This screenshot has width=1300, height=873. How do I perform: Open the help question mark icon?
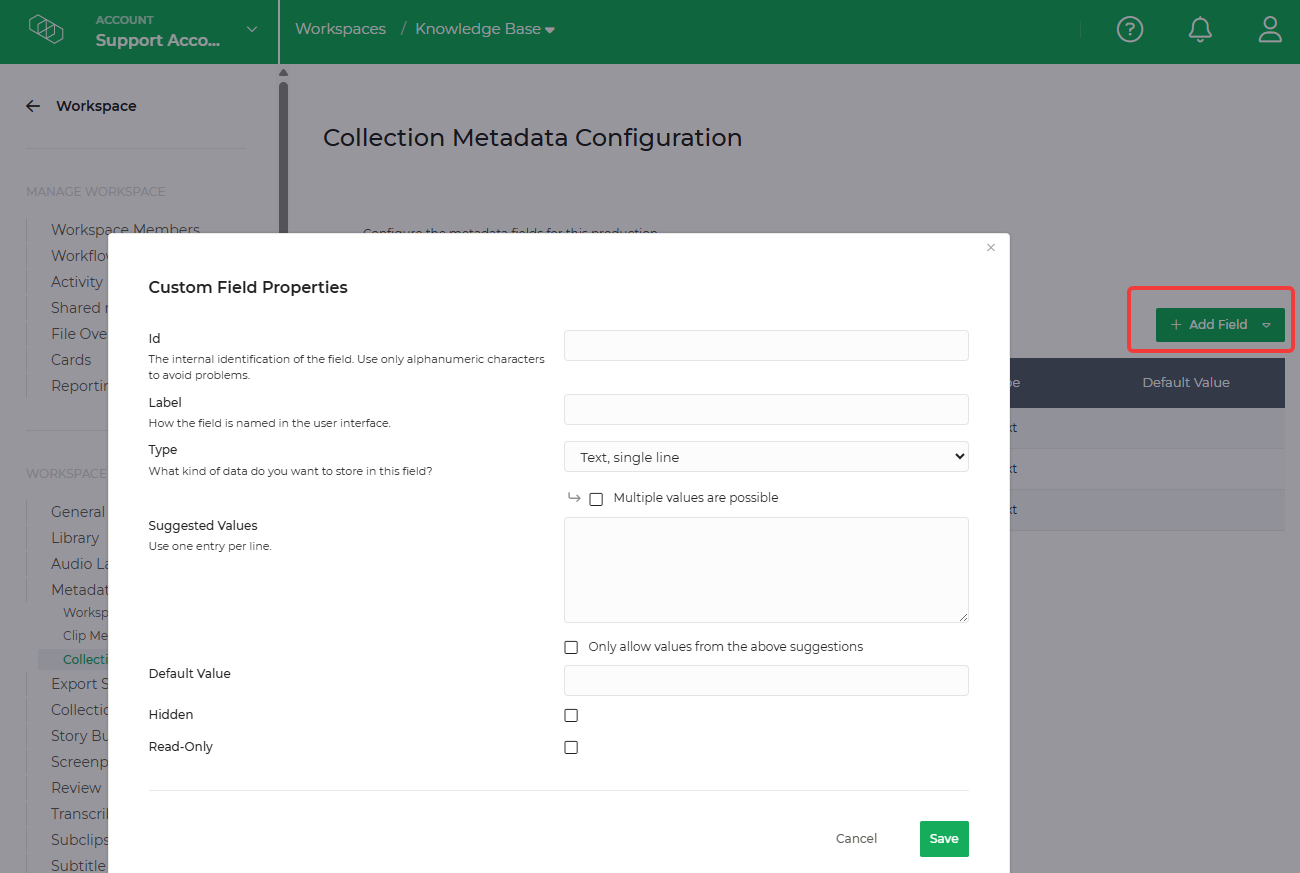point(1130,30)
